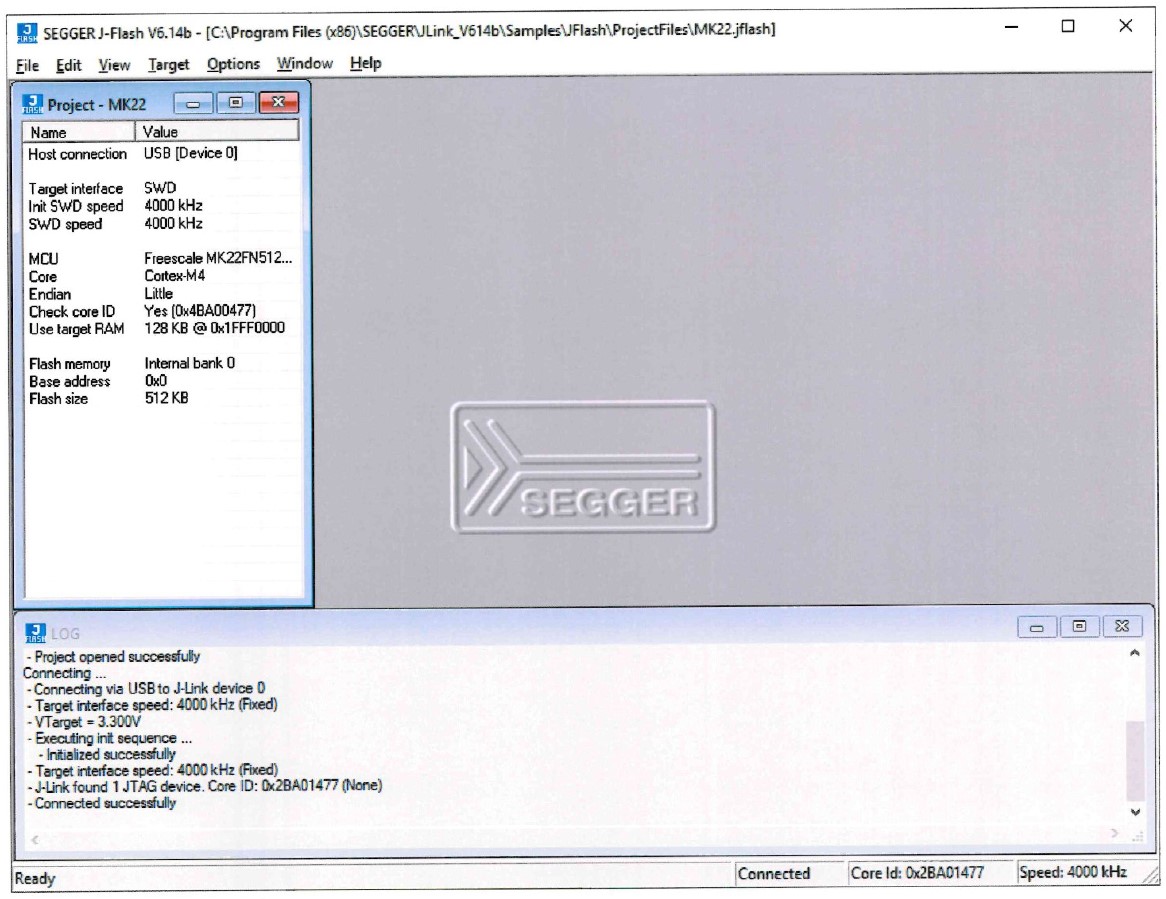Open the Help menu
Image resolution: width=1166 pixels, height=899 pixels.
click(366, 63)
